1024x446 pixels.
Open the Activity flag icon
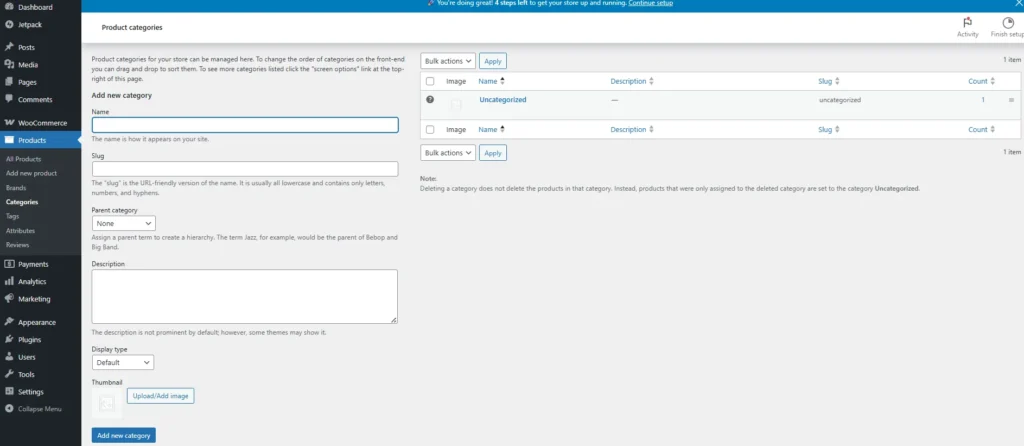(x=968, y=22)
